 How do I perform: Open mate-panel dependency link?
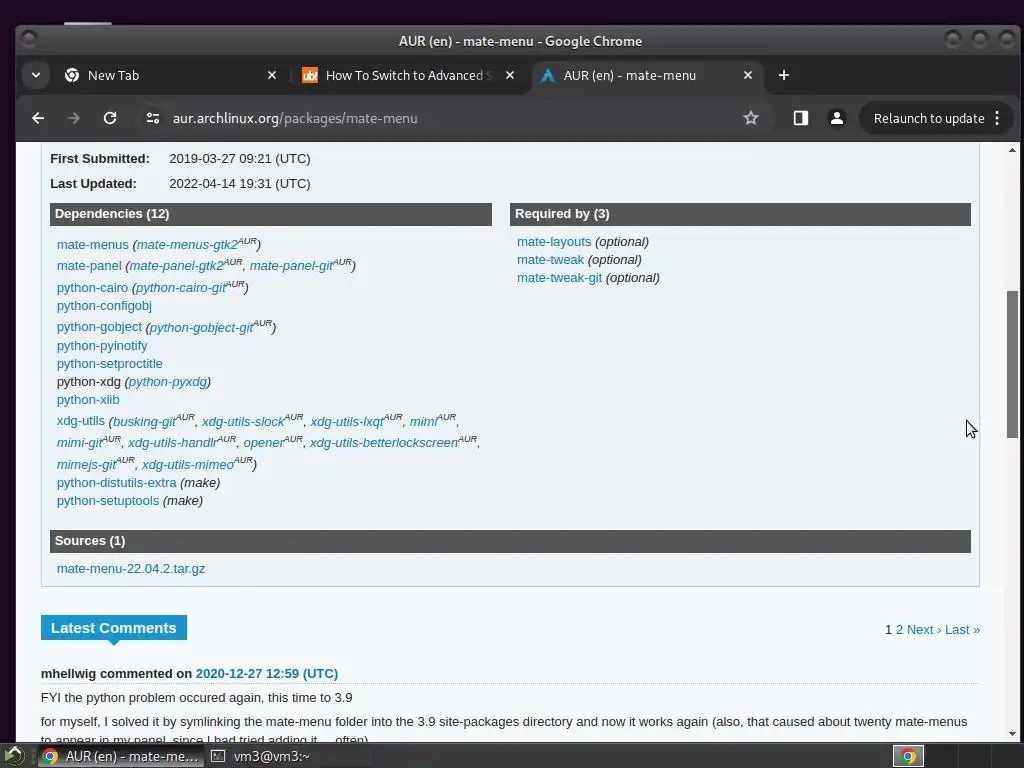[x=89, y=266]
